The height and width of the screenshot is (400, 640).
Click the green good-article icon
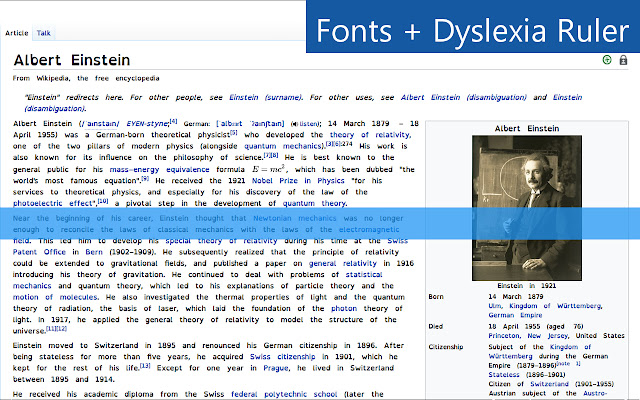pyautogui.click(x=607, y=61)
